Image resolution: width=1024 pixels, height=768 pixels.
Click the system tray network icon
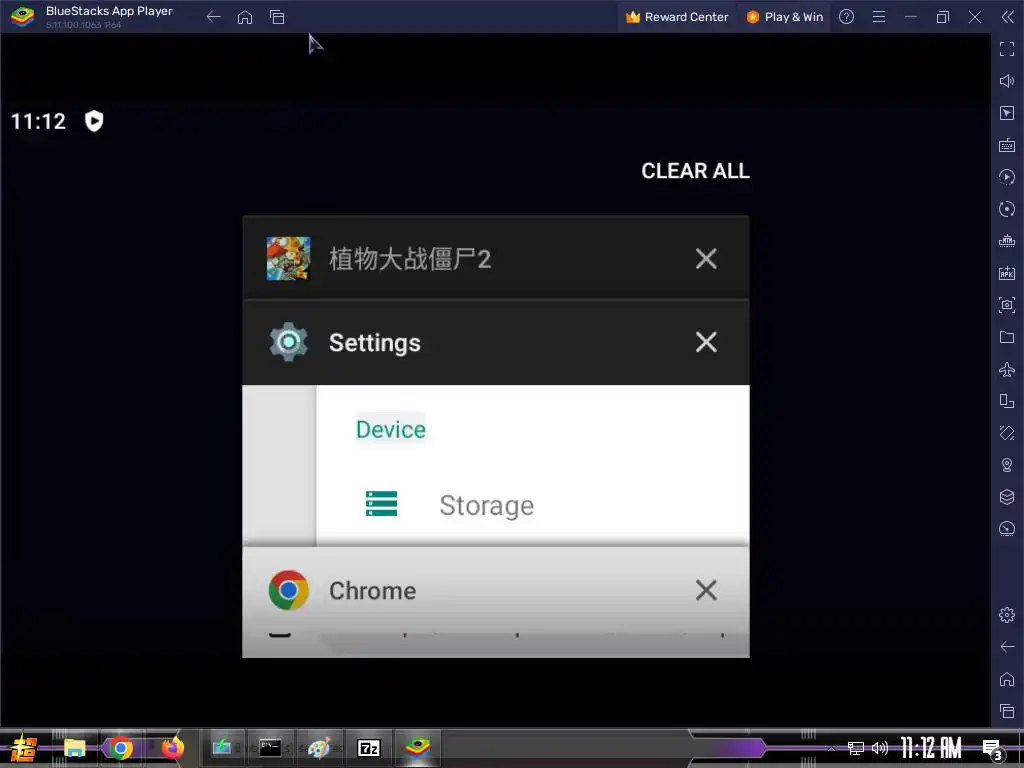(856, 748)
